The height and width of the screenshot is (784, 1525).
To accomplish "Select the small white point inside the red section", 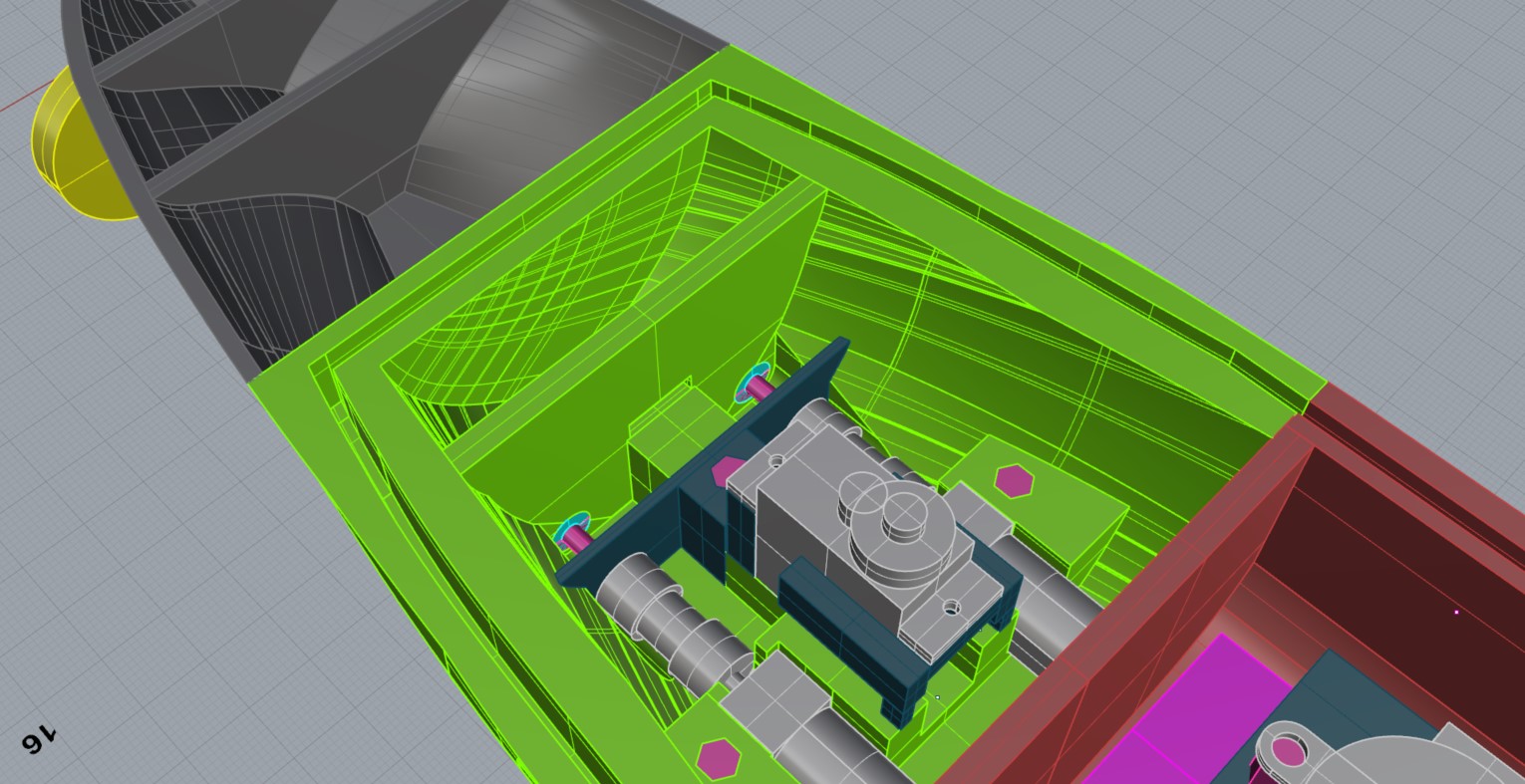I will pos(1456,613).
